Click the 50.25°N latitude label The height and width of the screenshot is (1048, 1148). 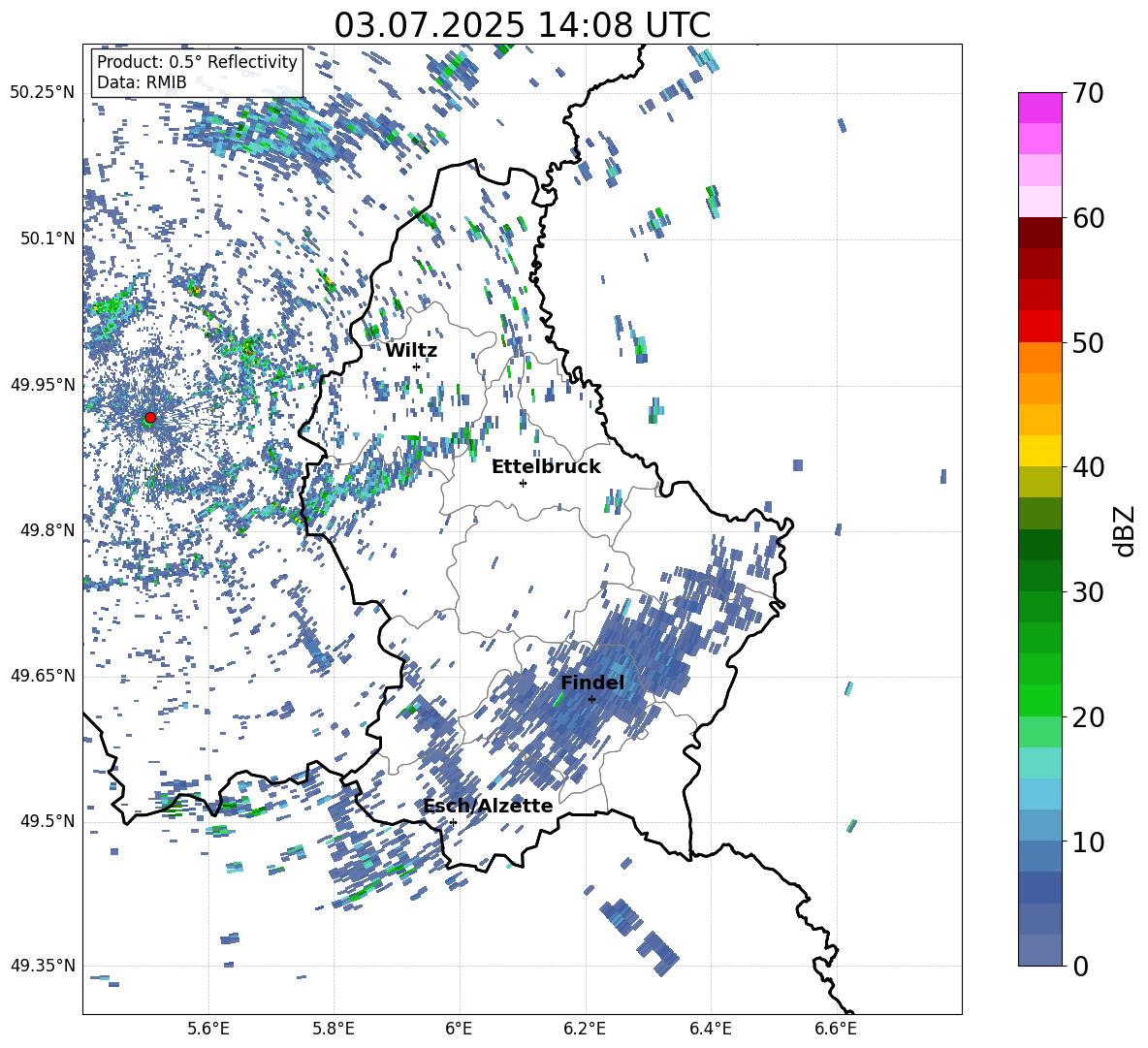(x=43, y=93)
